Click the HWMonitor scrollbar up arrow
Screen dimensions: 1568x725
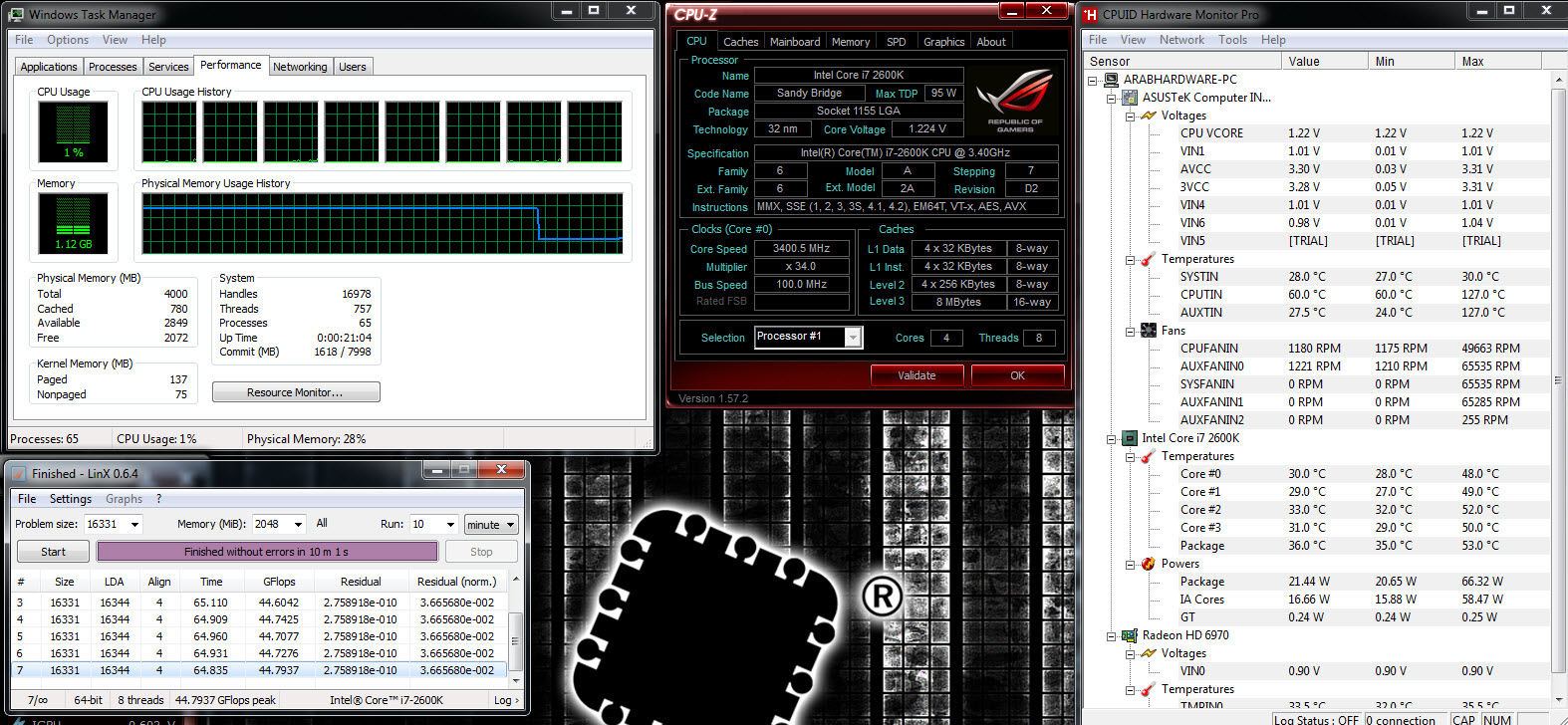(x=1559, y=79)
